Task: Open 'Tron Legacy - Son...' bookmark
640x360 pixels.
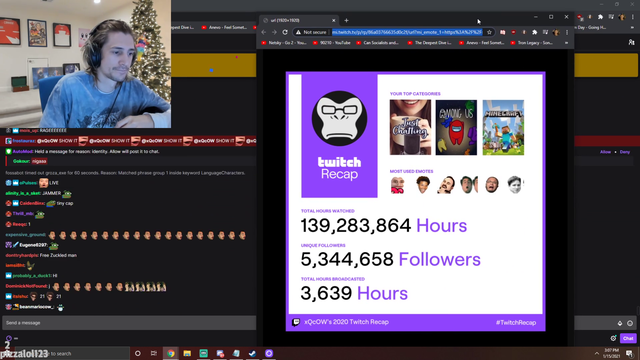Action: pyautogui.click(x=532, y=43)
